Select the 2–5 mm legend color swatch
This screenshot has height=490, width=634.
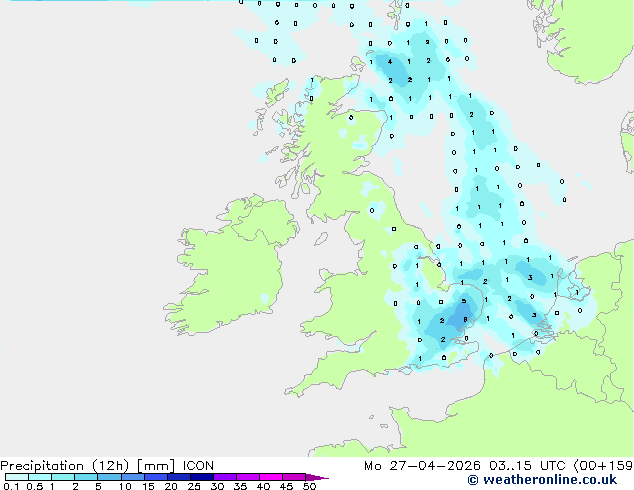point(86,477)
